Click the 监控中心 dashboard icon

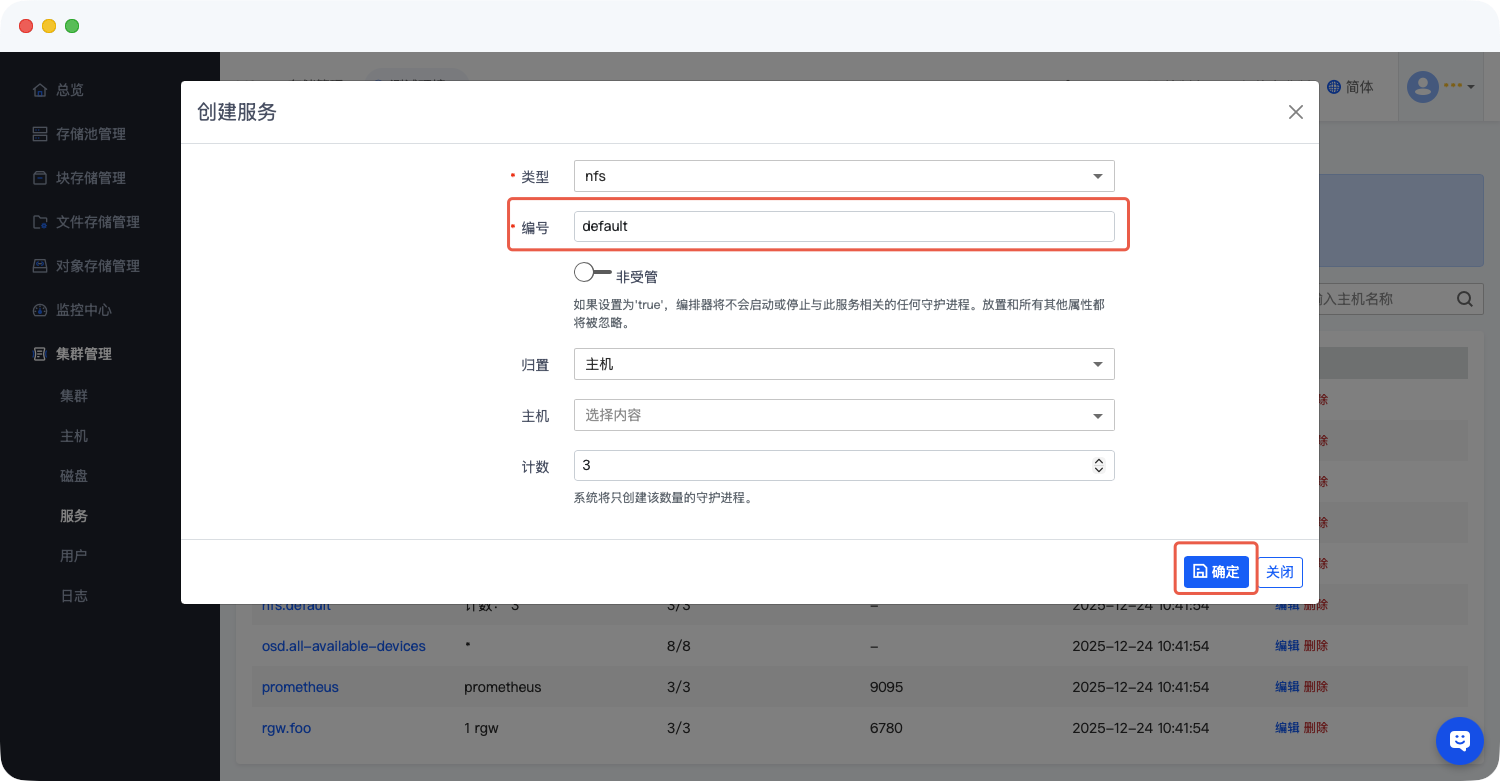click(x=40, y=310)
